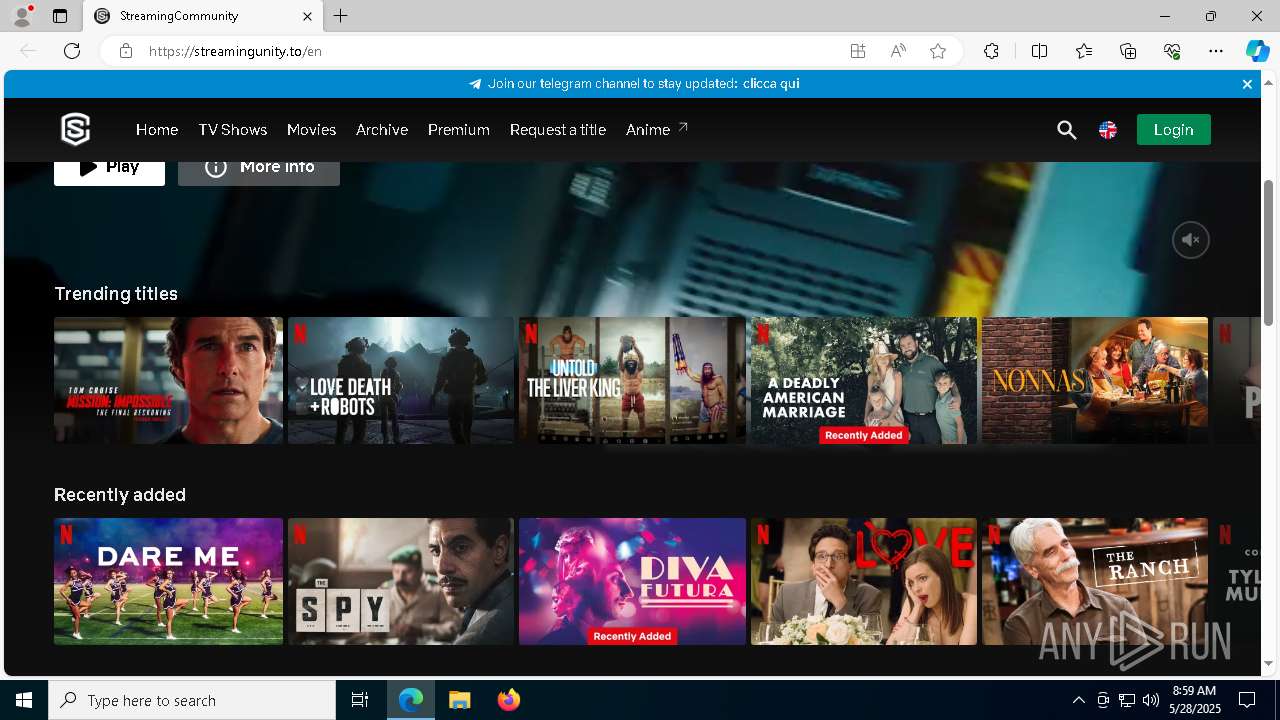
Task: Select the StreamingCommunity browser tab
Action: coord(203,16)
